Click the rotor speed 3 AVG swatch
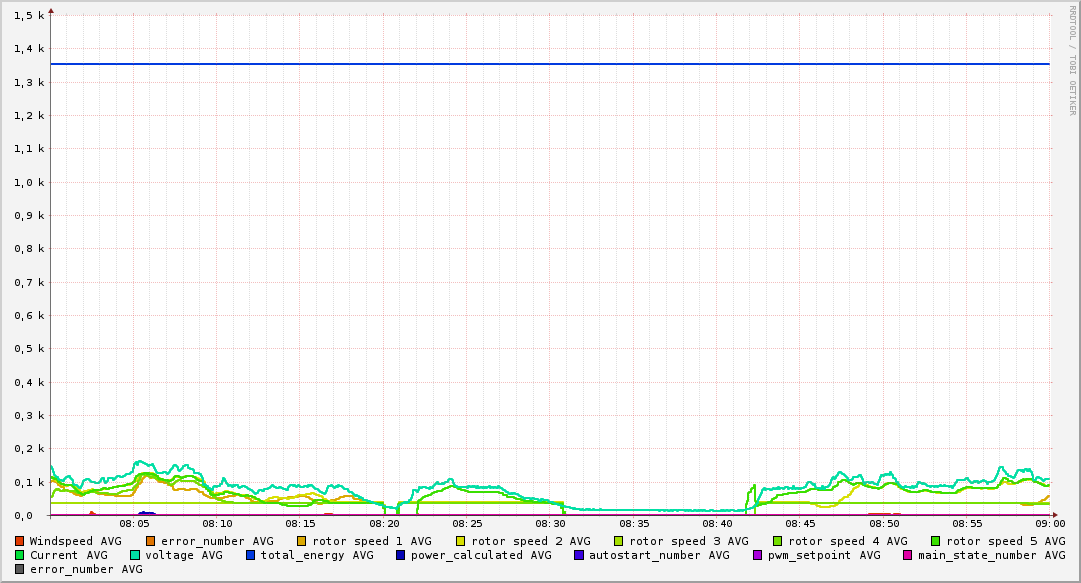1081x583 pixels. [619, 542]
